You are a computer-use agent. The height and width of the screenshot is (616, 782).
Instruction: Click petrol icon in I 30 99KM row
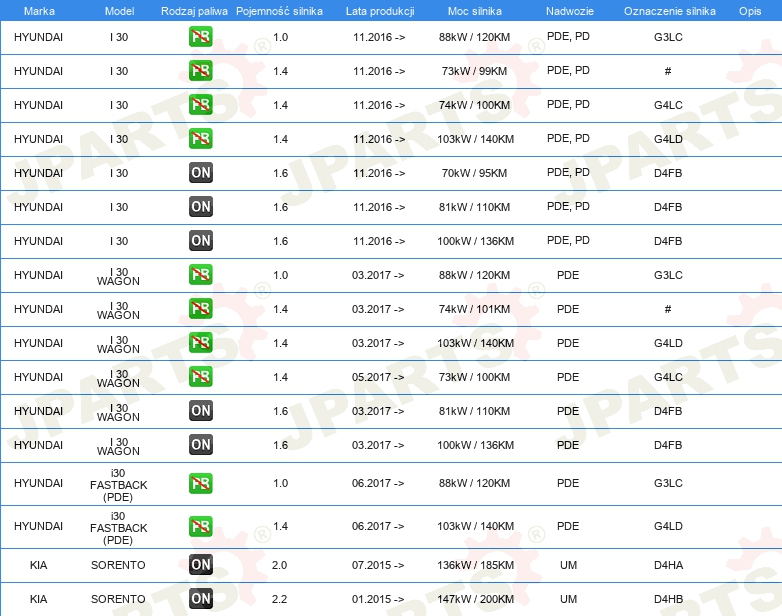200,71
